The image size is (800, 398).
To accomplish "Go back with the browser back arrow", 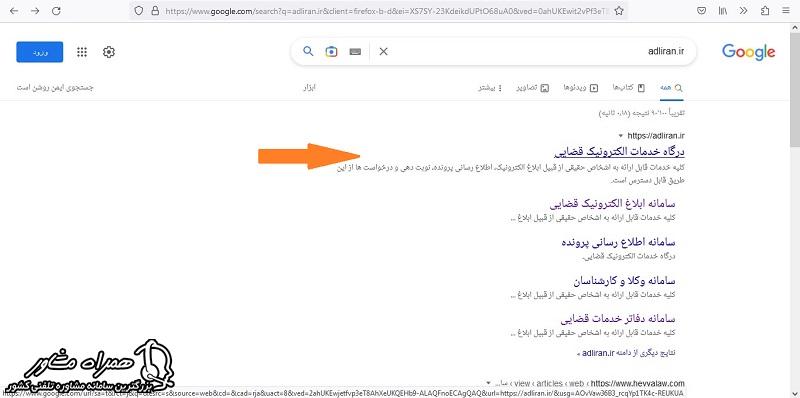I will (14, 11).
